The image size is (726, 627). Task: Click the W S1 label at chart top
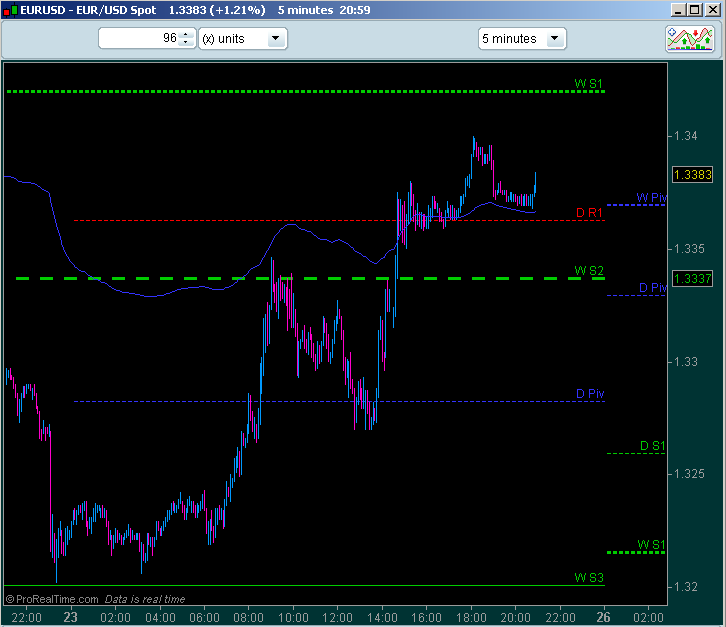(588, 84)
